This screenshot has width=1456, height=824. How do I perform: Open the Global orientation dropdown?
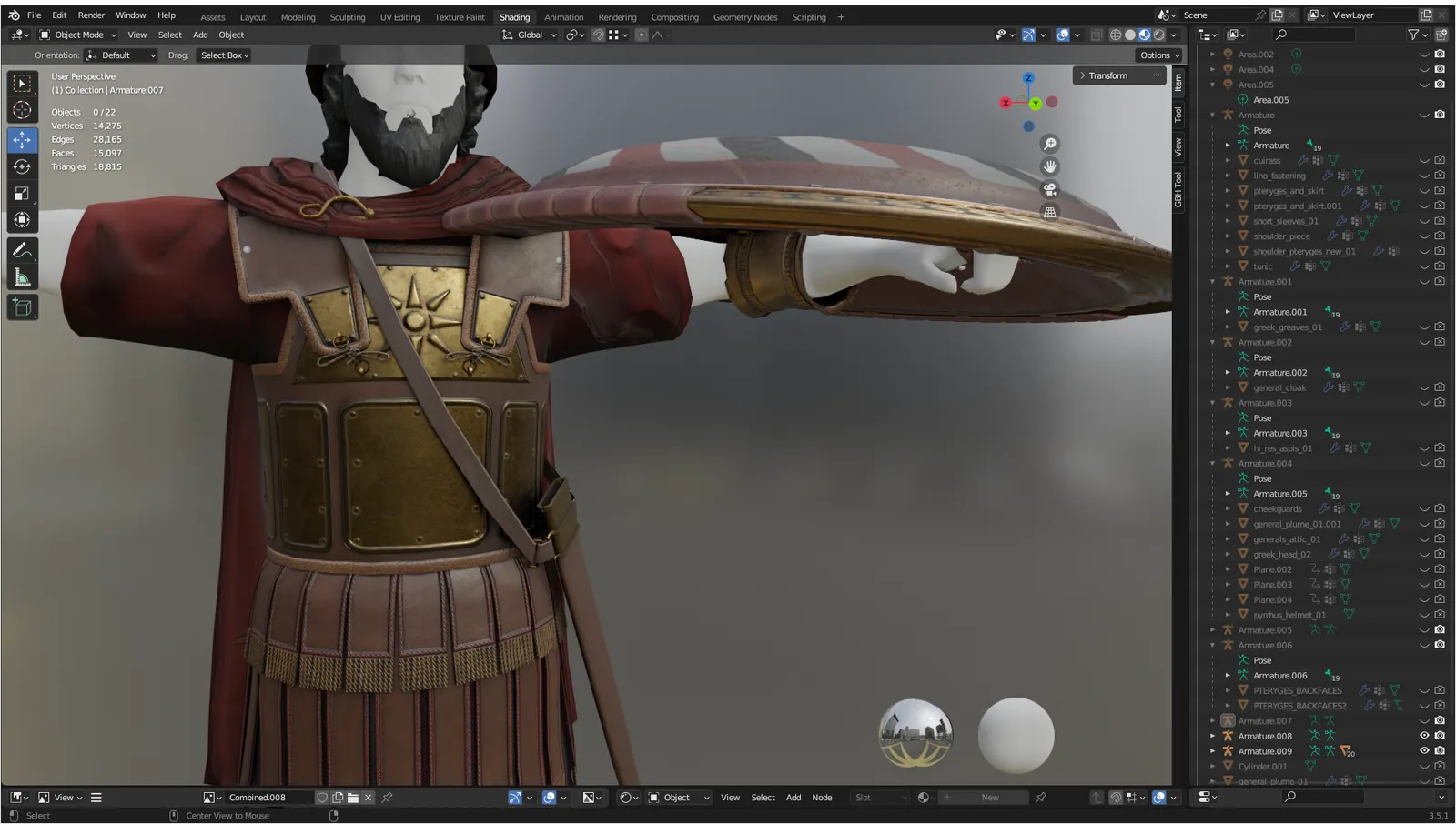[x=530, y=35]
